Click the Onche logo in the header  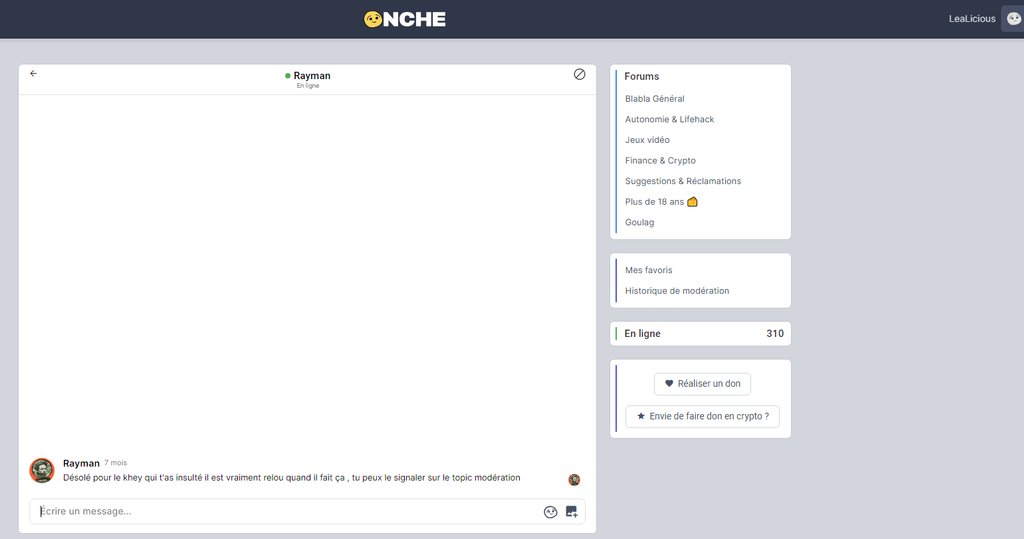pyautogui.click(x=405, y=19)
